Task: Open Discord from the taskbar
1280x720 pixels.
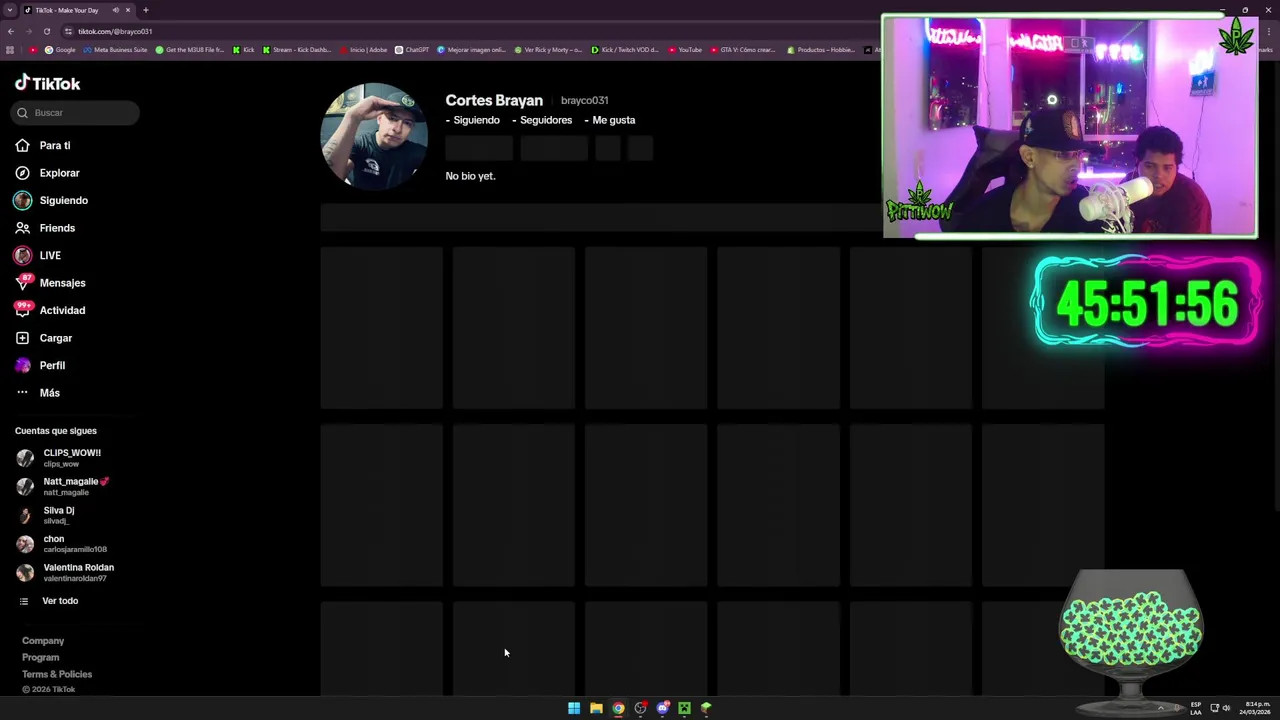Action: pyautogui.click(x=662, y=708)
